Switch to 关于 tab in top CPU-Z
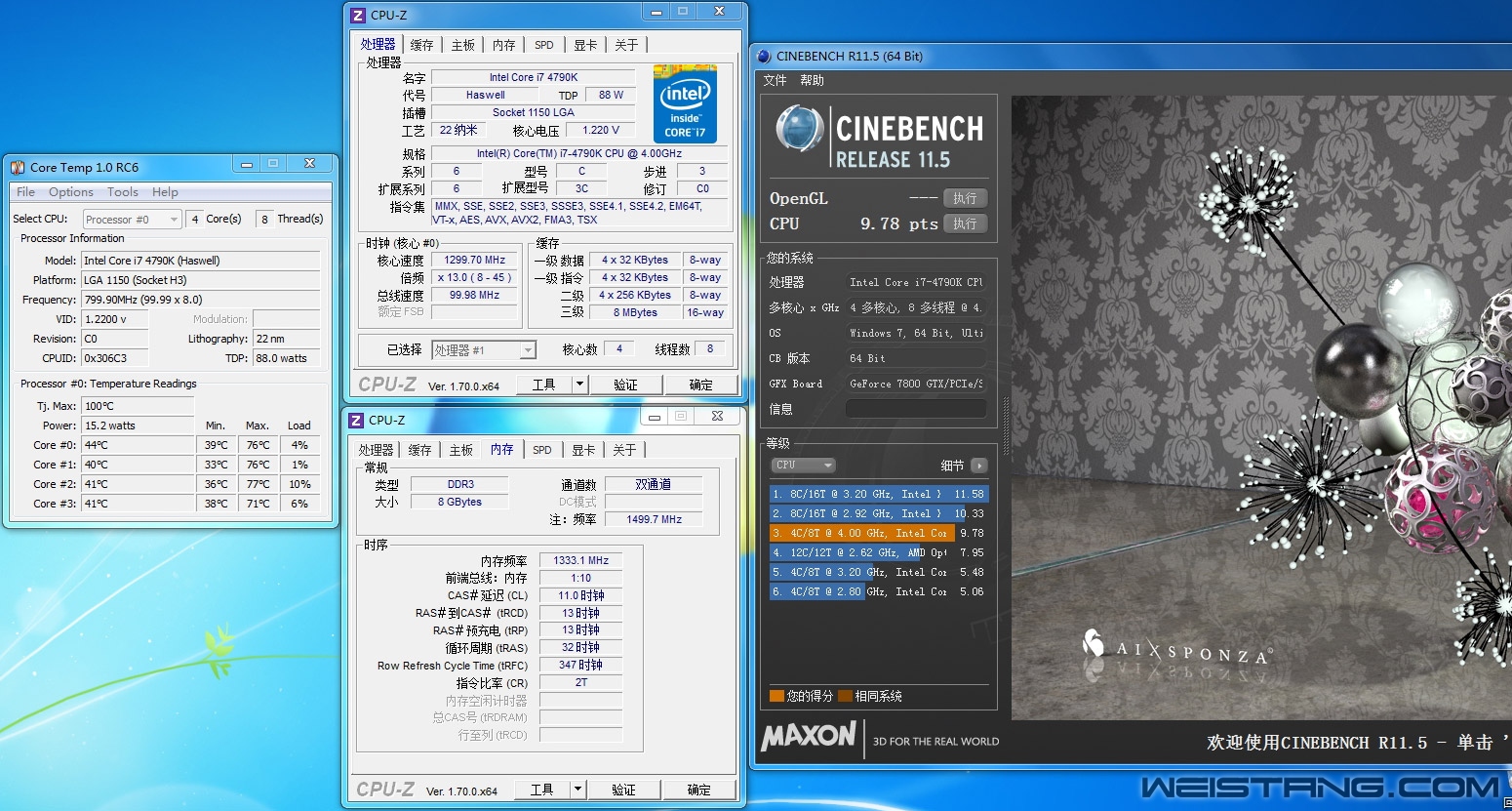The image size is (1512, 811). point(626,45)
